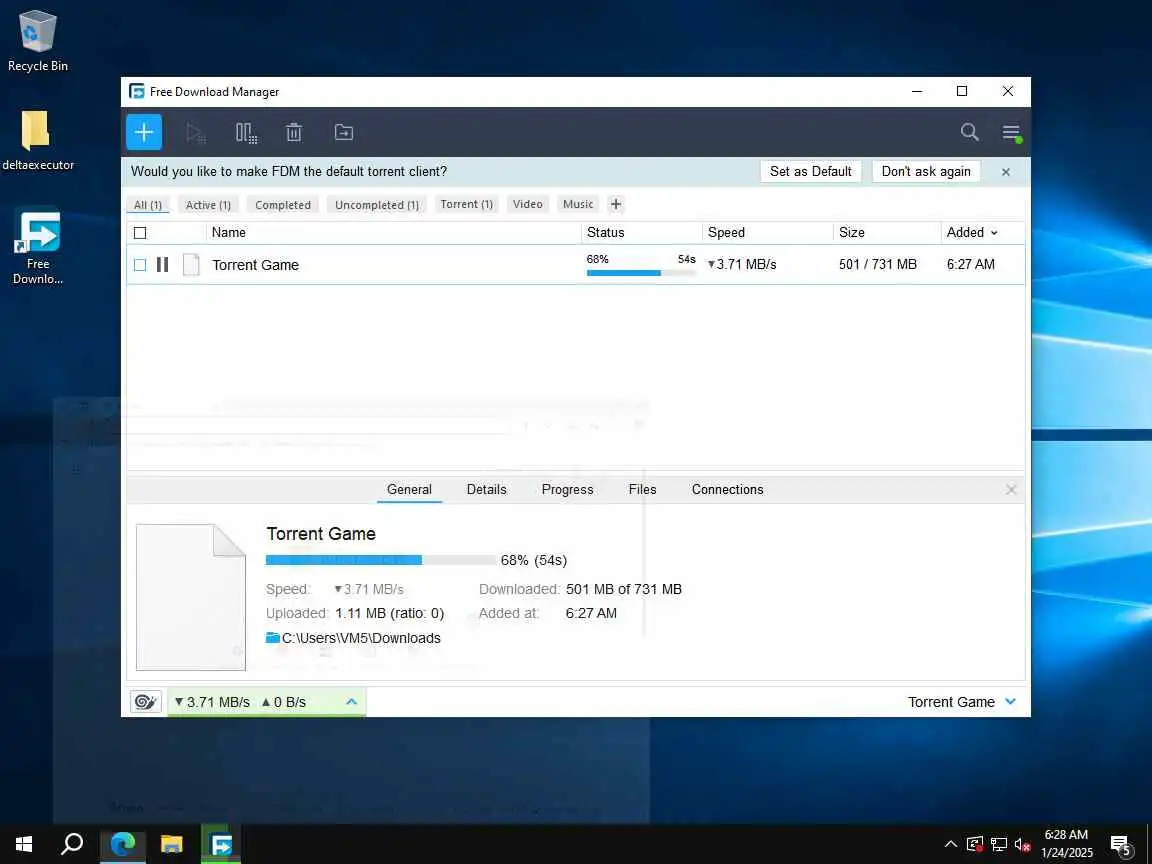1152x864 pixels.
Task: Click the Status column header
Action: (x=641, y=233)
